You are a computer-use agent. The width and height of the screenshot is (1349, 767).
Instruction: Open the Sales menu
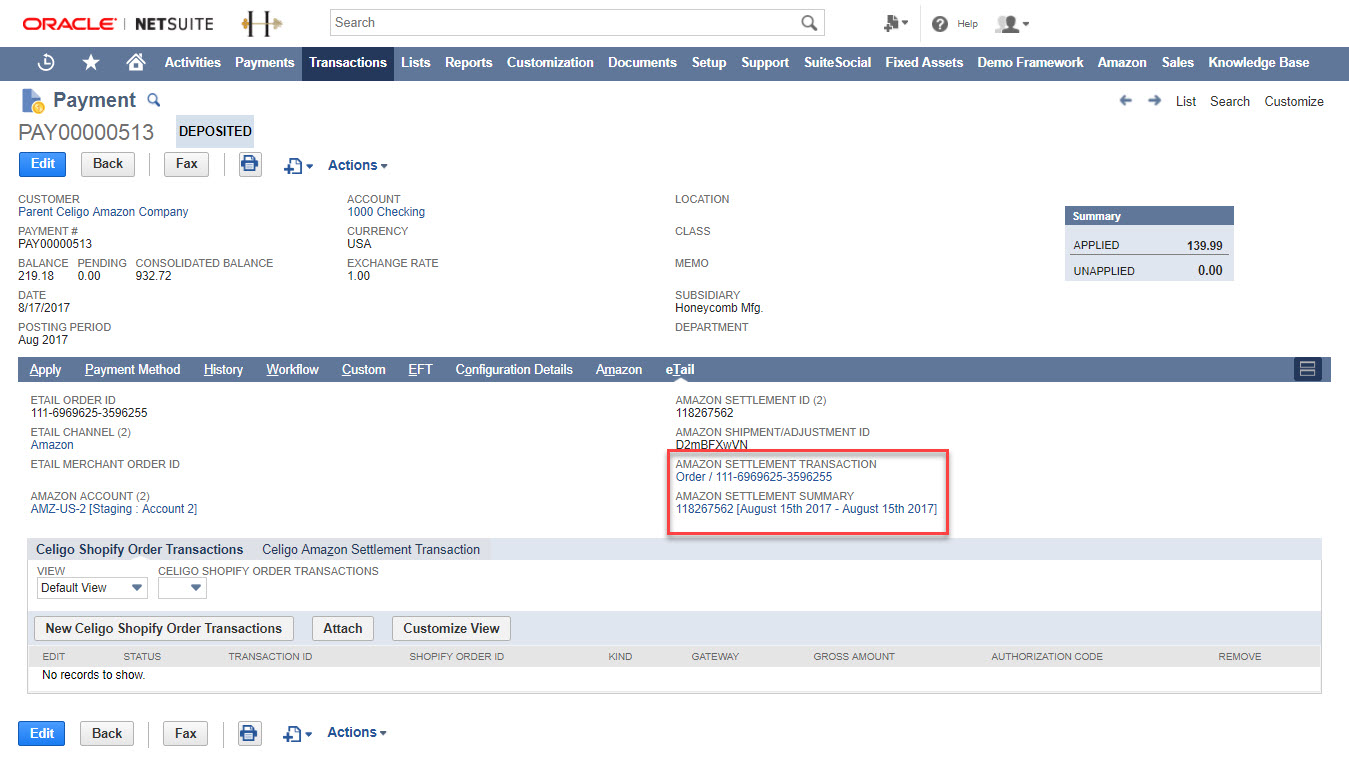click(1178, 63)
